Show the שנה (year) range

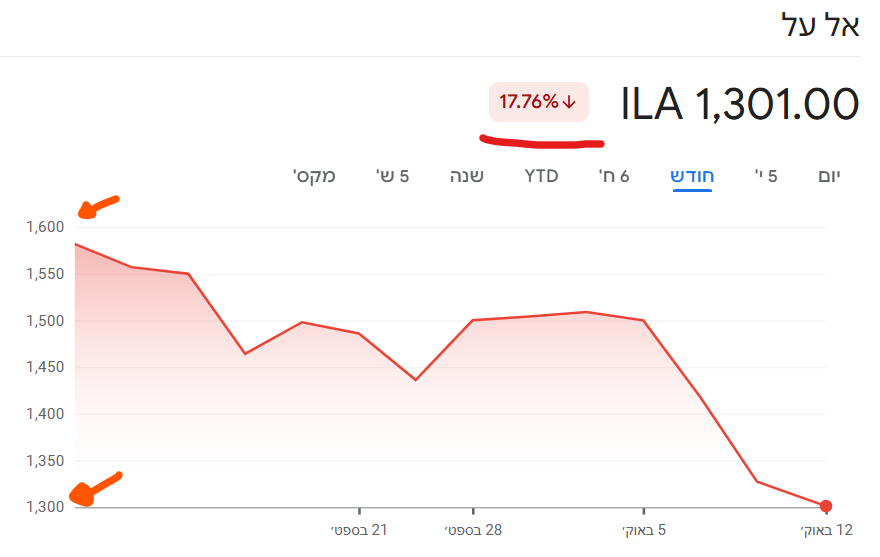(467, 177)
